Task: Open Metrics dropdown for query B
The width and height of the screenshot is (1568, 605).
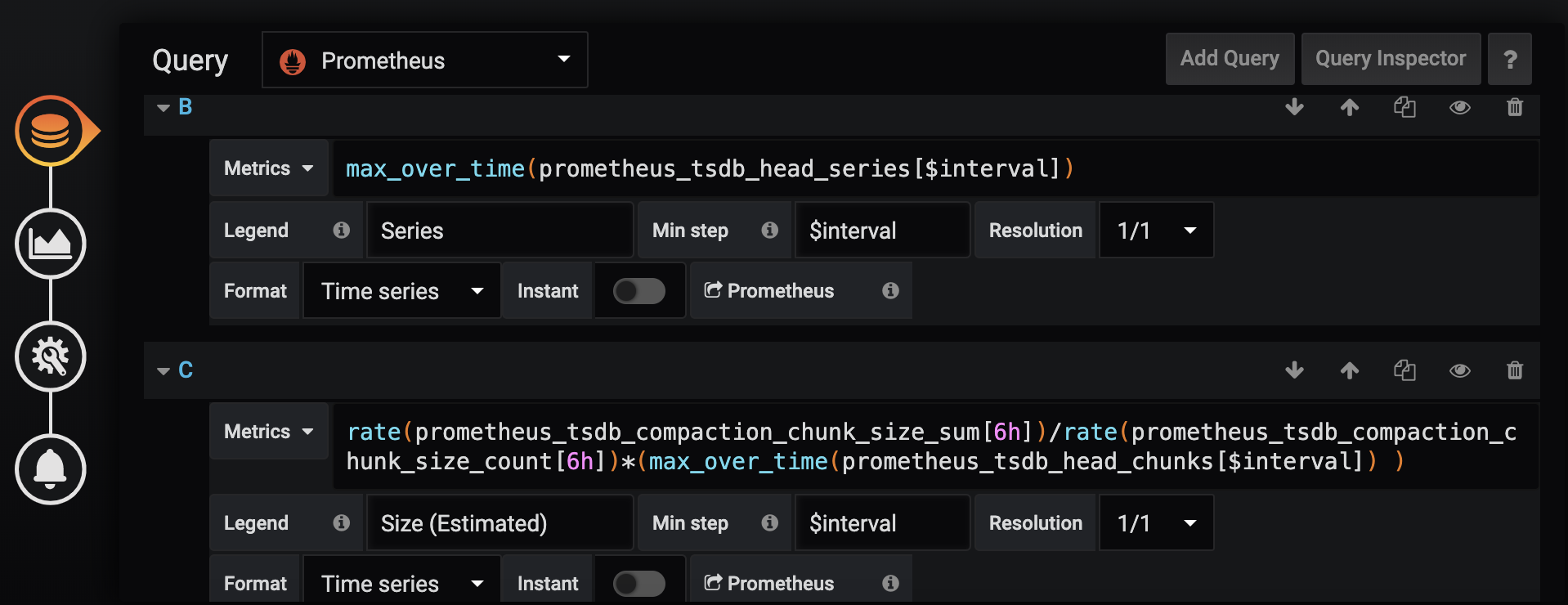Action: (269, 168)
